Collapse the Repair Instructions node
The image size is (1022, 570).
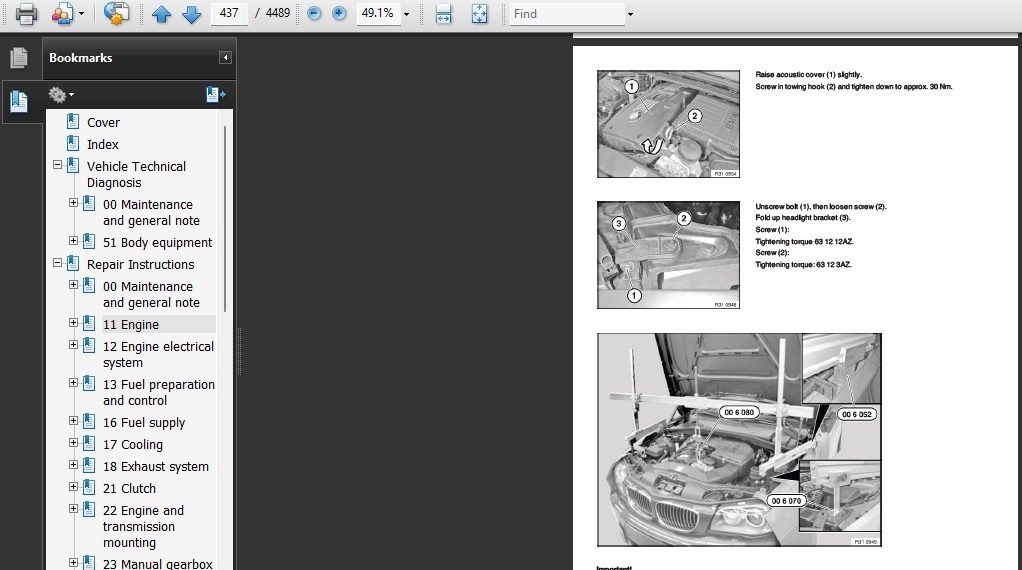[57, 263]
